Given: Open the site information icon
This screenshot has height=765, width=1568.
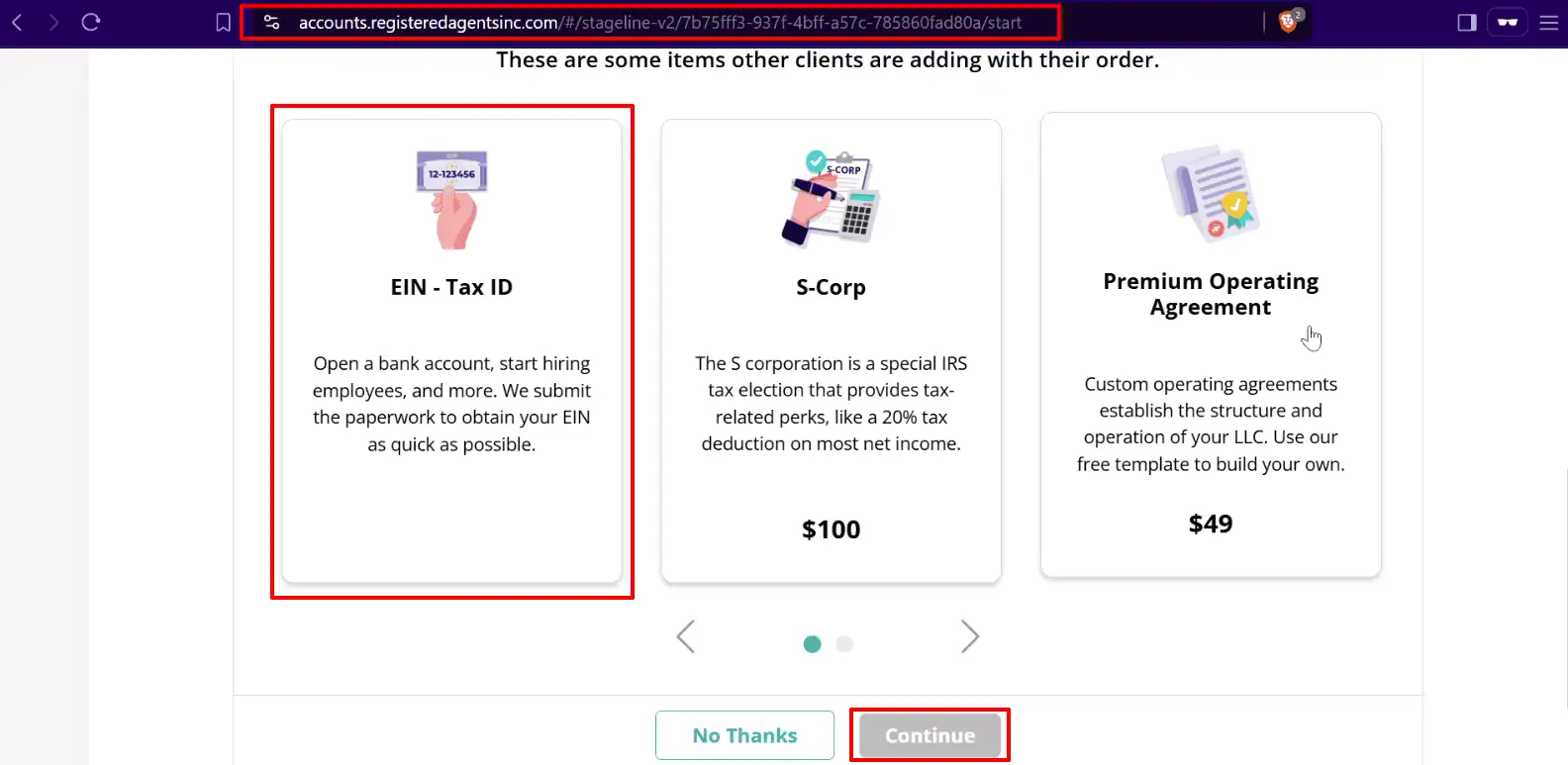Looking at the screenshot, I should [x=272, y=22].
